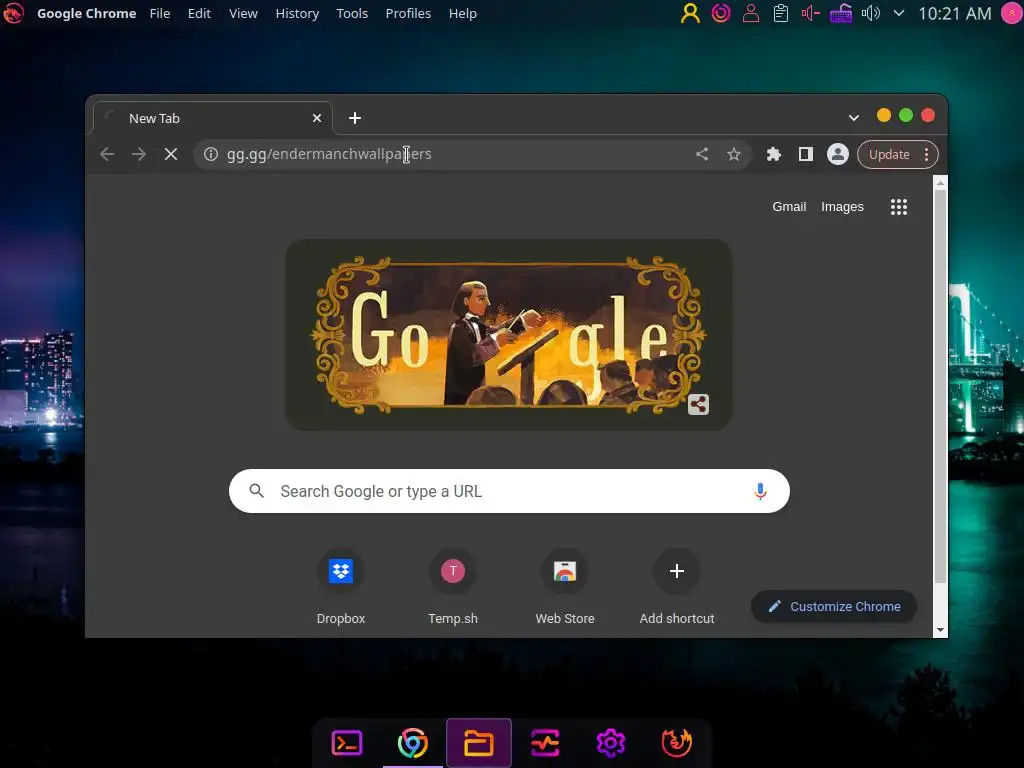This screenshot has width=1024, height=768.
Task: Open the Images link
Action: [x=842, y=206]
